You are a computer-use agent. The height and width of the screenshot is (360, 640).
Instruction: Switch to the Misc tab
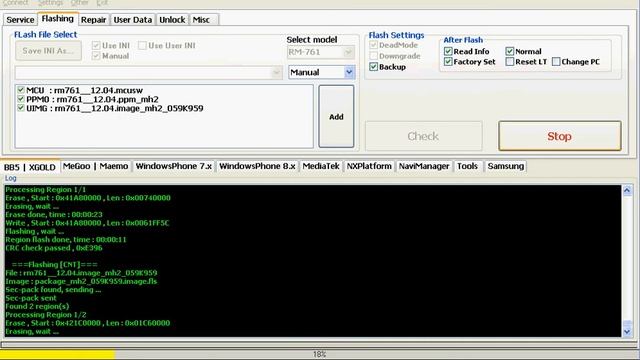click(x=201, y=20)
